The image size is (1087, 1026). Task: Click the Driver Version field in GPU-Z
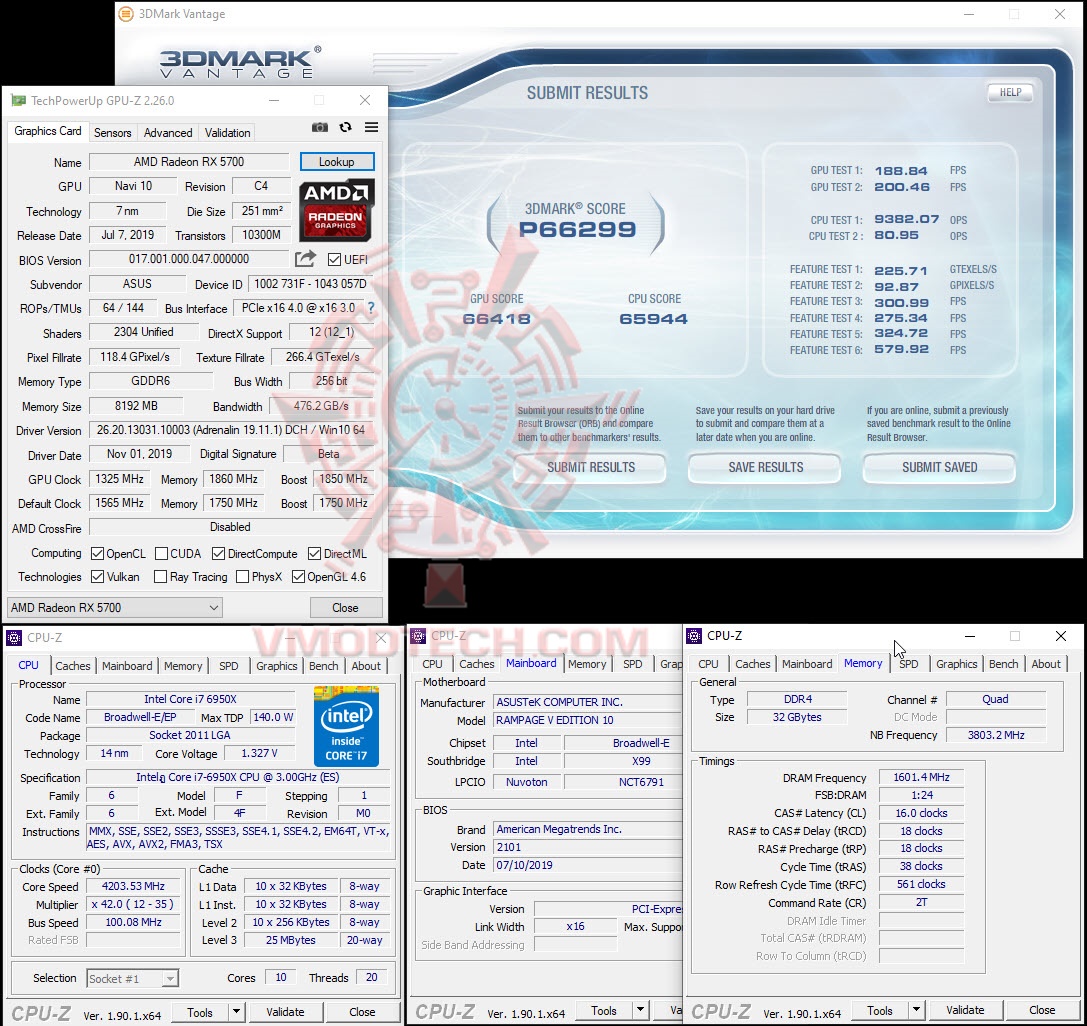tap(232, 430)
